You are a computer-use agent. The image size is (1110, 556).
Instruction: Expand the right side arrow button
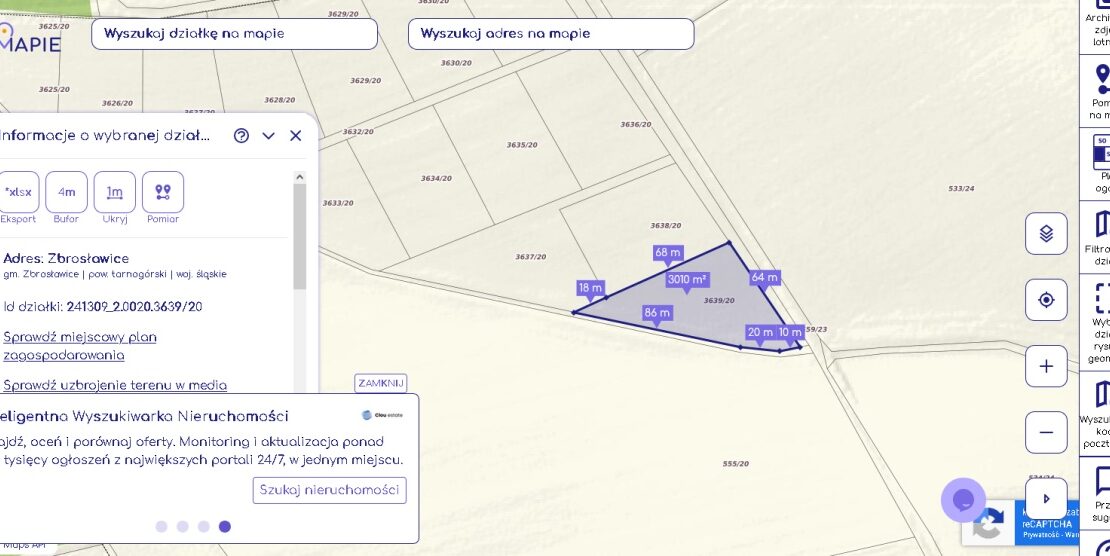[x=1046, y=498]
